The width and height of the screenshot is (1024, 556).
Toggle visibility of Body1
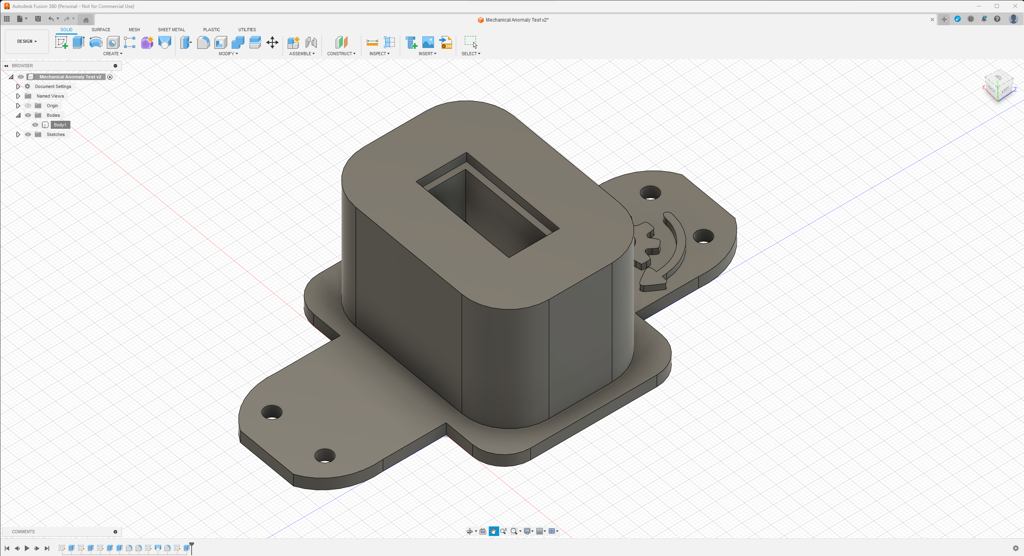point(35,125)
